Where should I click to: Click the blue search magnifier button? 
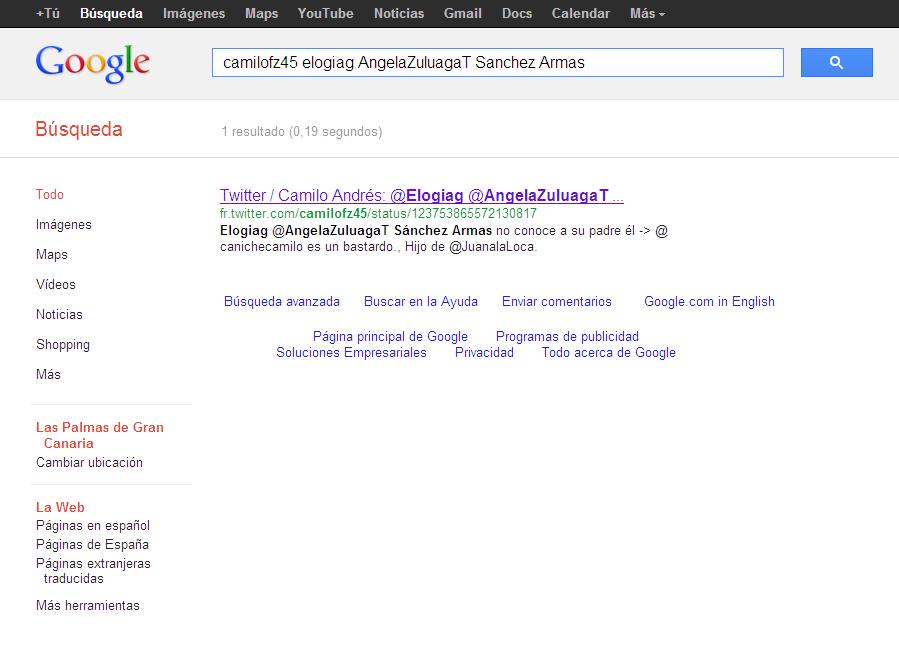tap(837, 62)
